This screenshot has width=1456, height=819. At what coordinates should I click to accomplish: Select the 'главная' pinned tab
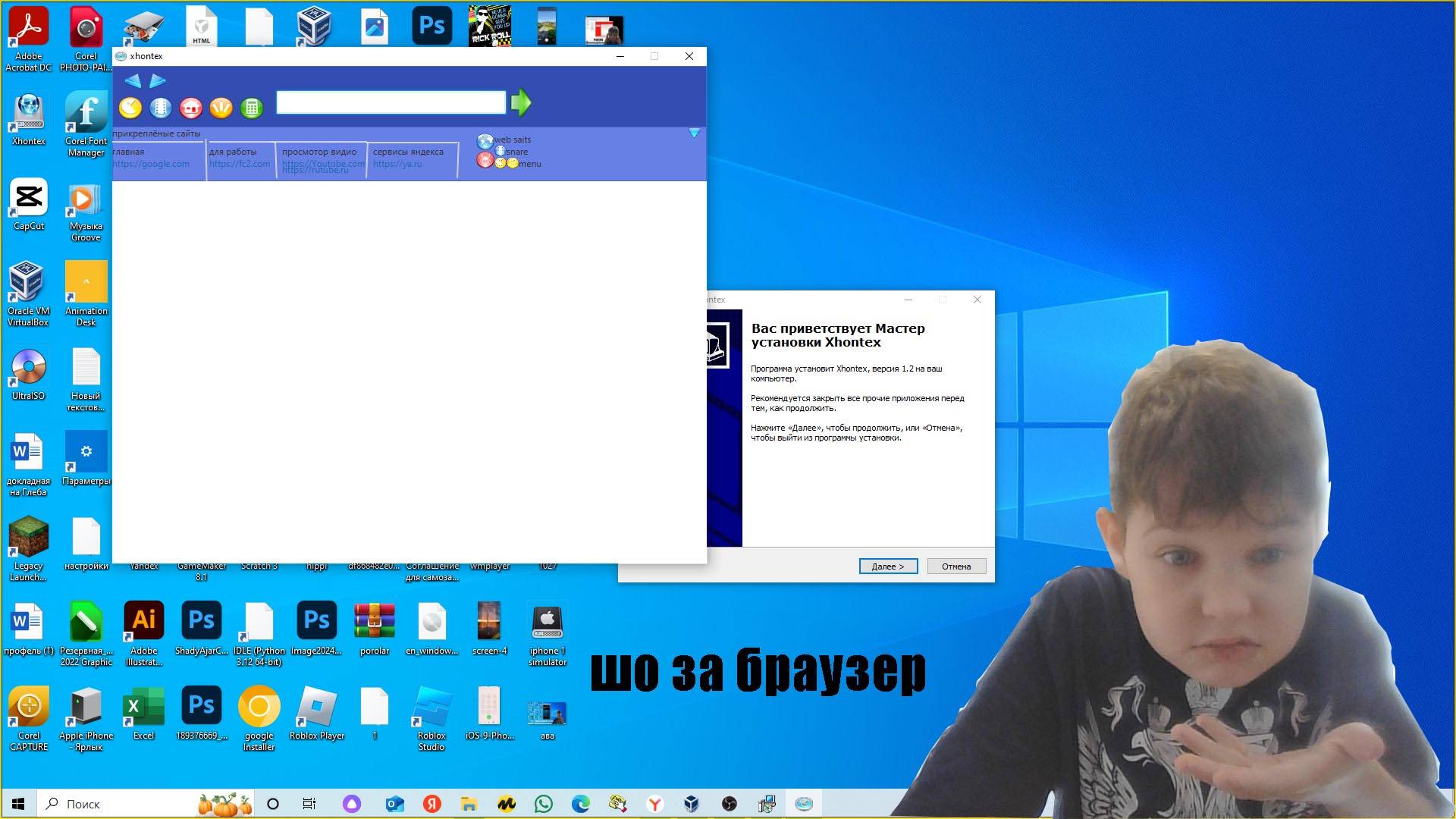click(128, 152)
